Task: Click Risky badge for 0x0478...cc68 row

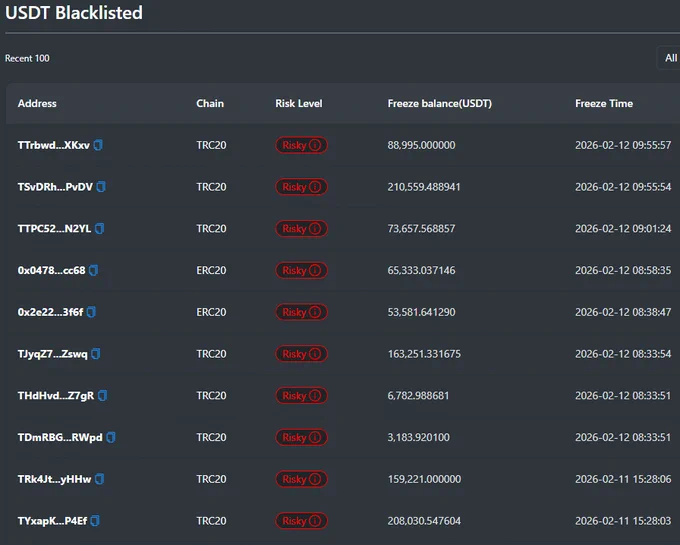Action: (301, 270)
